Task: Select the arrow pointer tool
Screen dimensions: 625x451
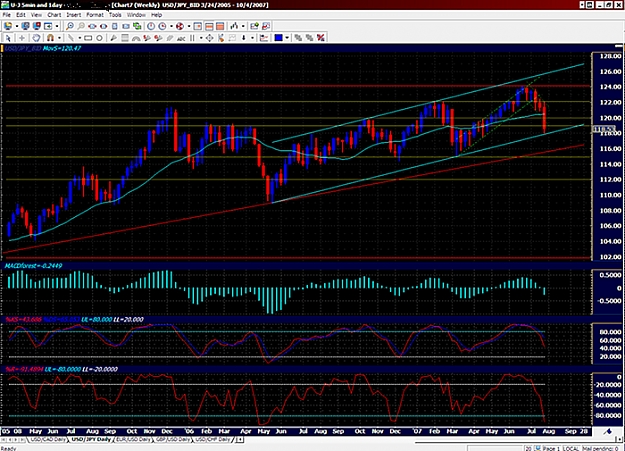Action: (8, 38)
